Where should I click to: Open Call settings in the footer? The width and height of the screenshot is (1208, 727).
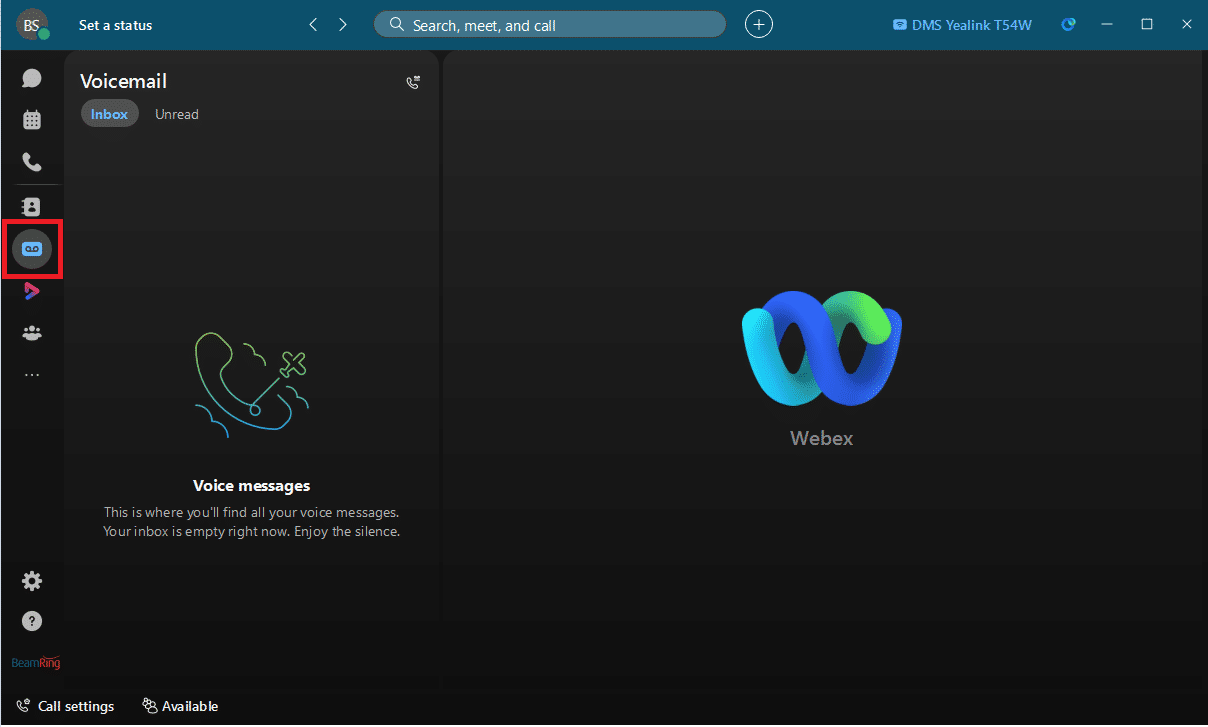(65, 706)
